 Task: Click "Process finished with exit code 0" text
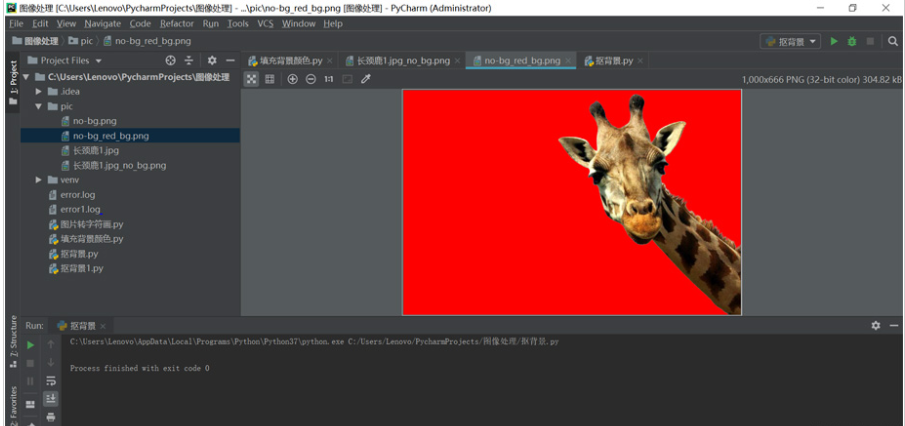pyautogui.click(x=140, y=368)
